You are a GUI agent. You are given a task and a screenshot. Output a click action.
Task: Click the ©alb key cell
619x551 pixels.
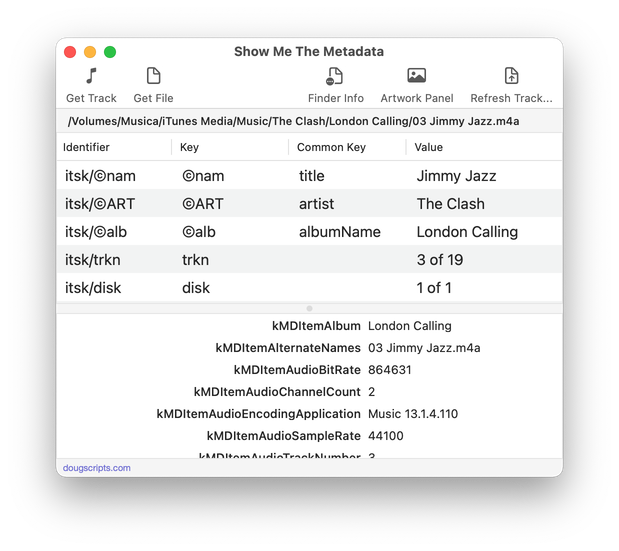(199, 232)
